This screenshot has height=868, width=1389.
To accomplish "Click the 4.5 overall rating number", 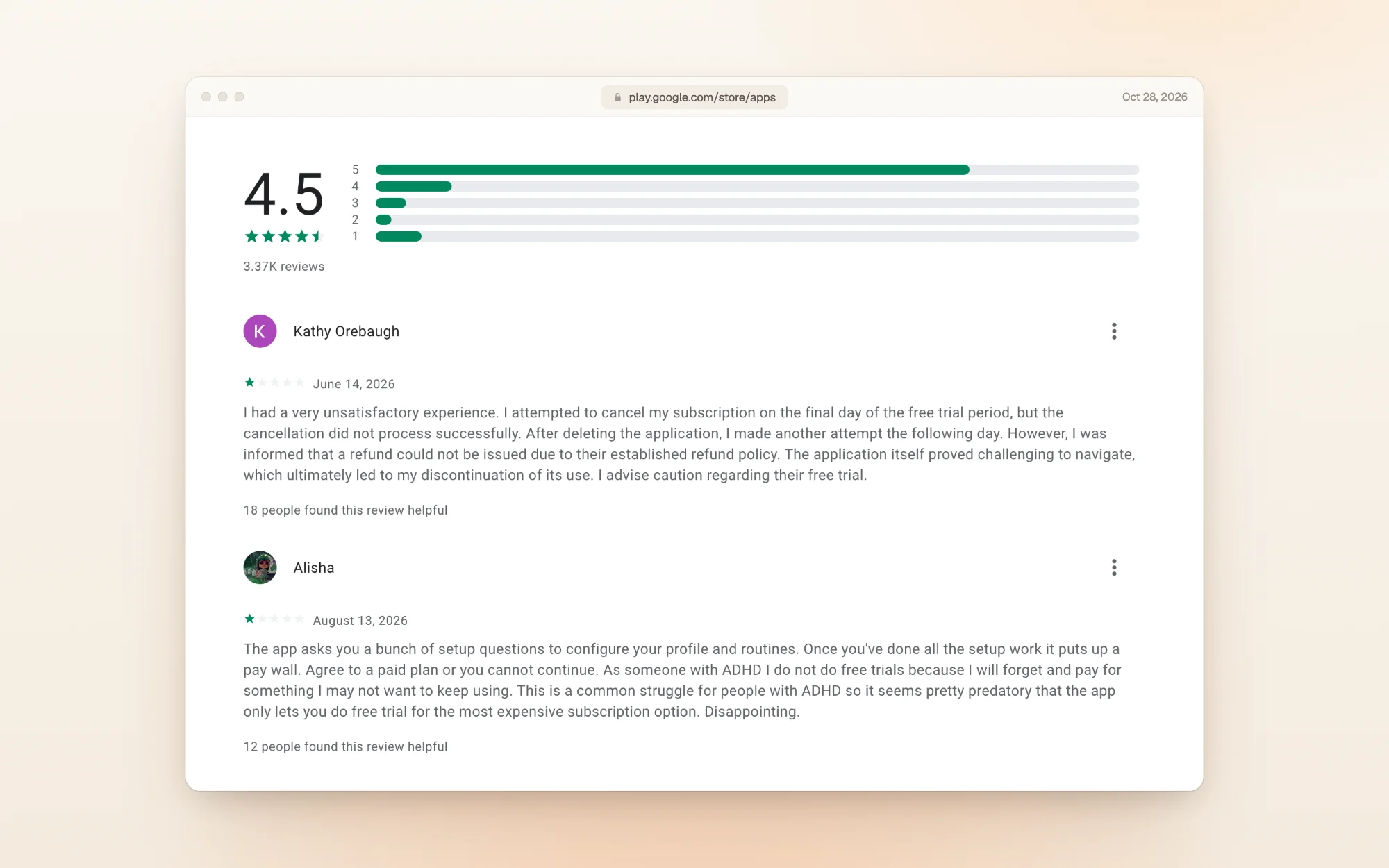I will pos(284,195).
